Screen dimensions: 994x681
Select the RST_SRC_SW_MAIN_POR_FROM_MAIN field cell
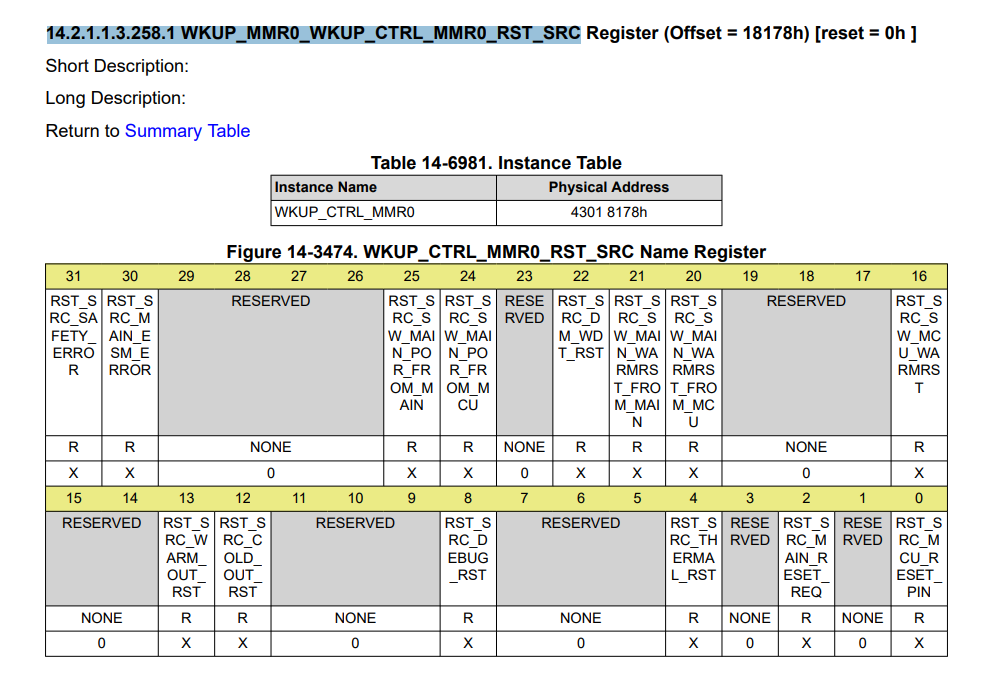click(411, 362)
